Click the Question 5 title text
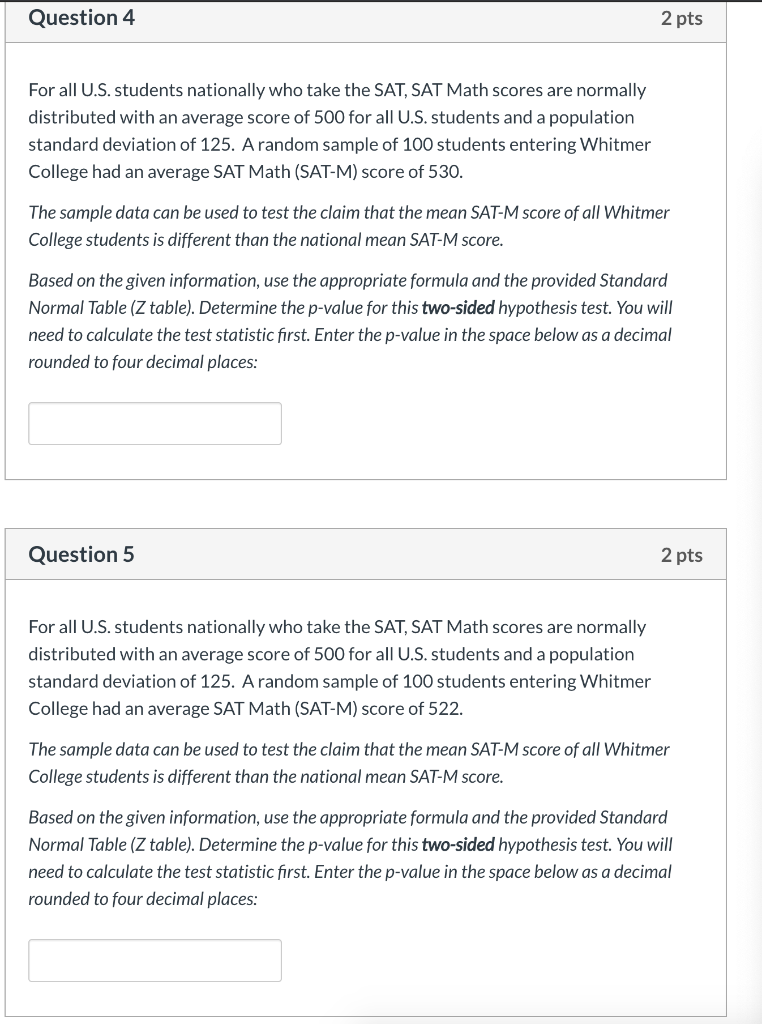The image size is (762, 1024). (80, 554)
